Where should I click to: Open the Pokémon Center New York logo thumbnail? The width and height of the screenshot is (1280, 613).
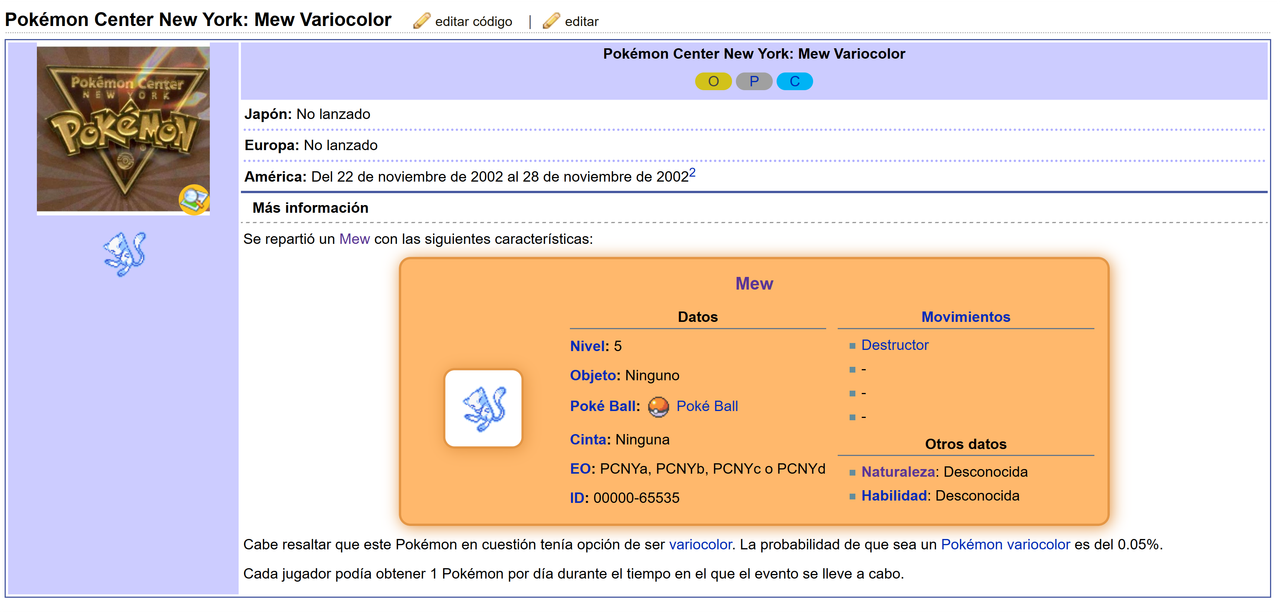point(123,129)
